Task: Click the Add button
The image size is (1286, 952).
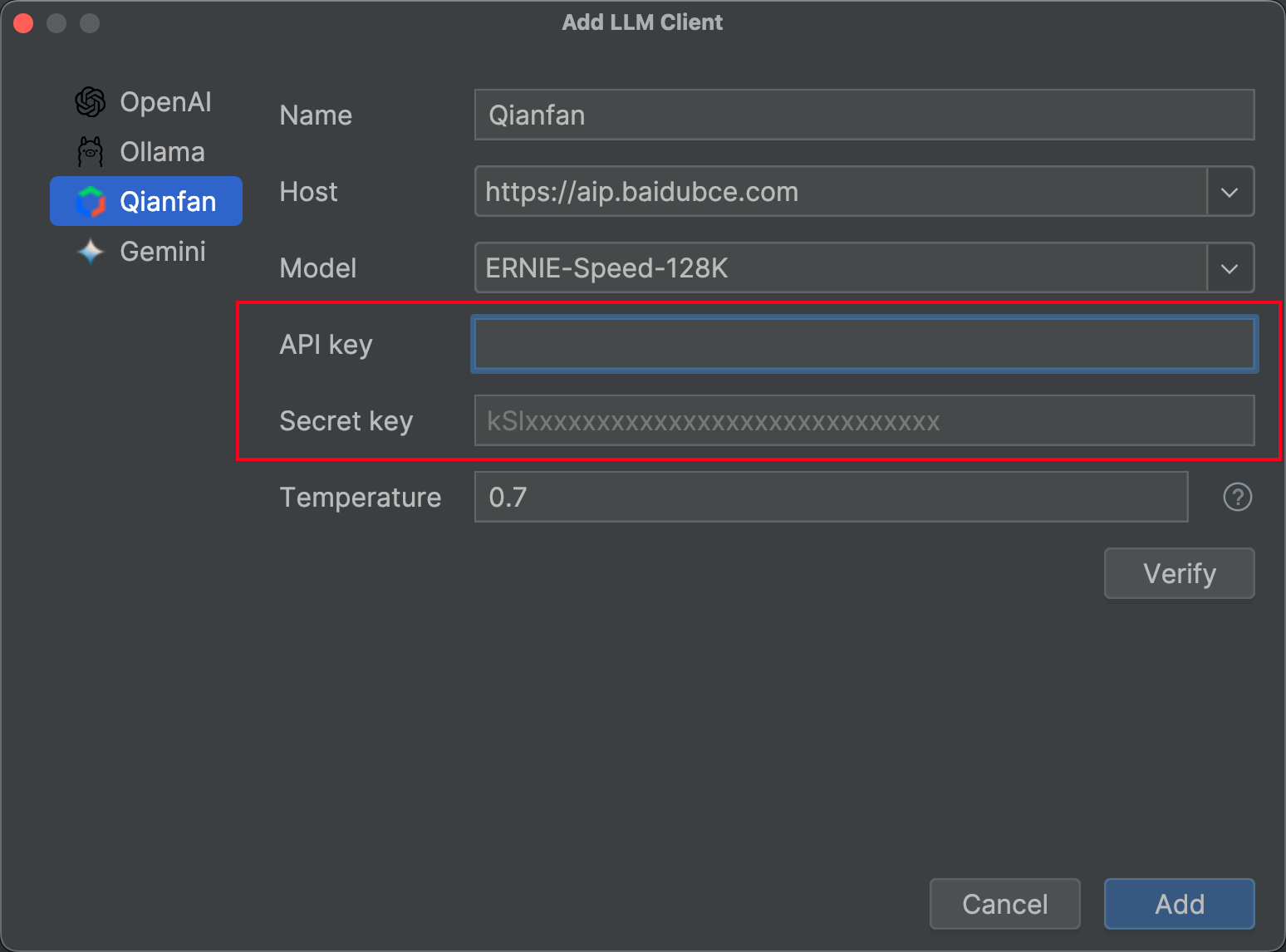Action: [x=1179, y=904]
